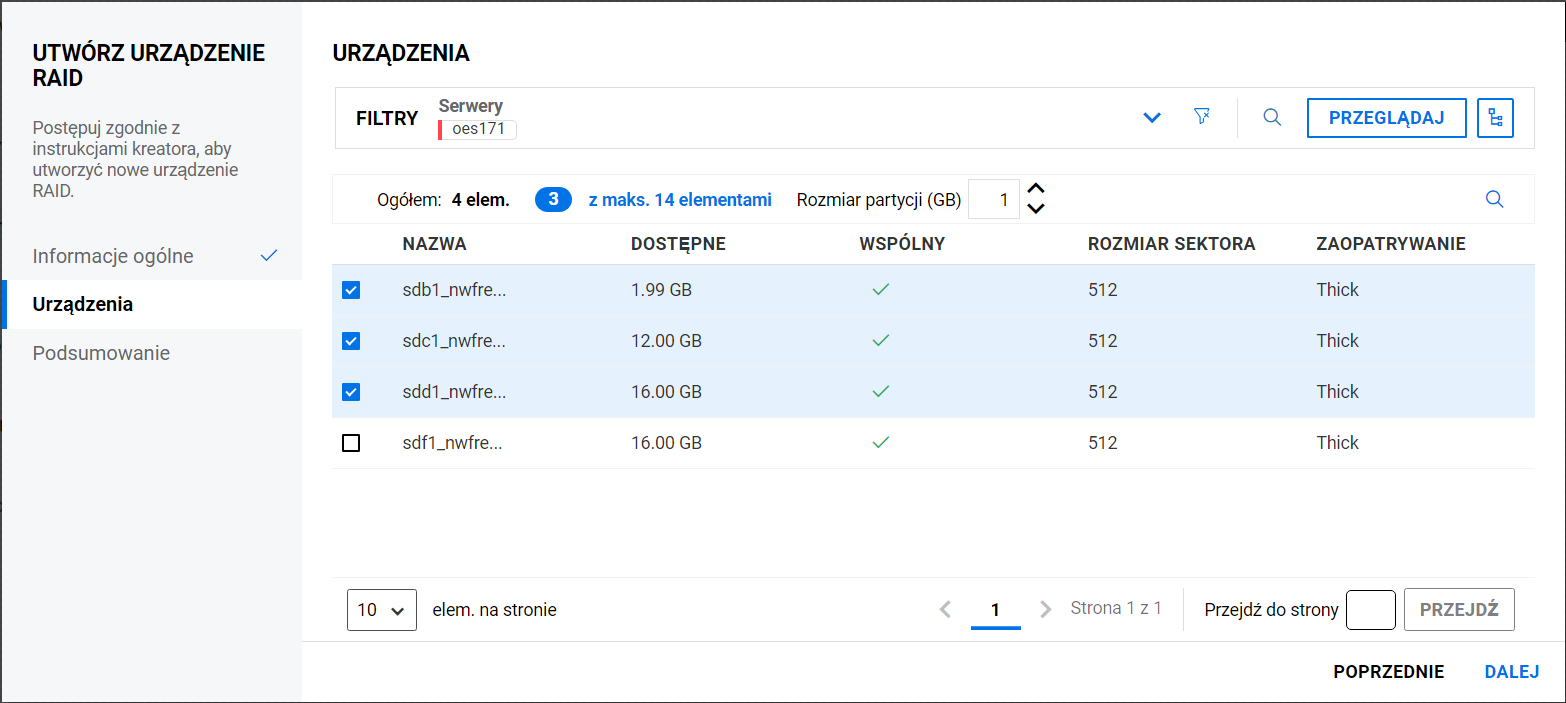Uncheck the sdb1_nwfre device checkbox
Image resolution: width=1566 pixels, height=703 pixels.
[x=351, y=290]
